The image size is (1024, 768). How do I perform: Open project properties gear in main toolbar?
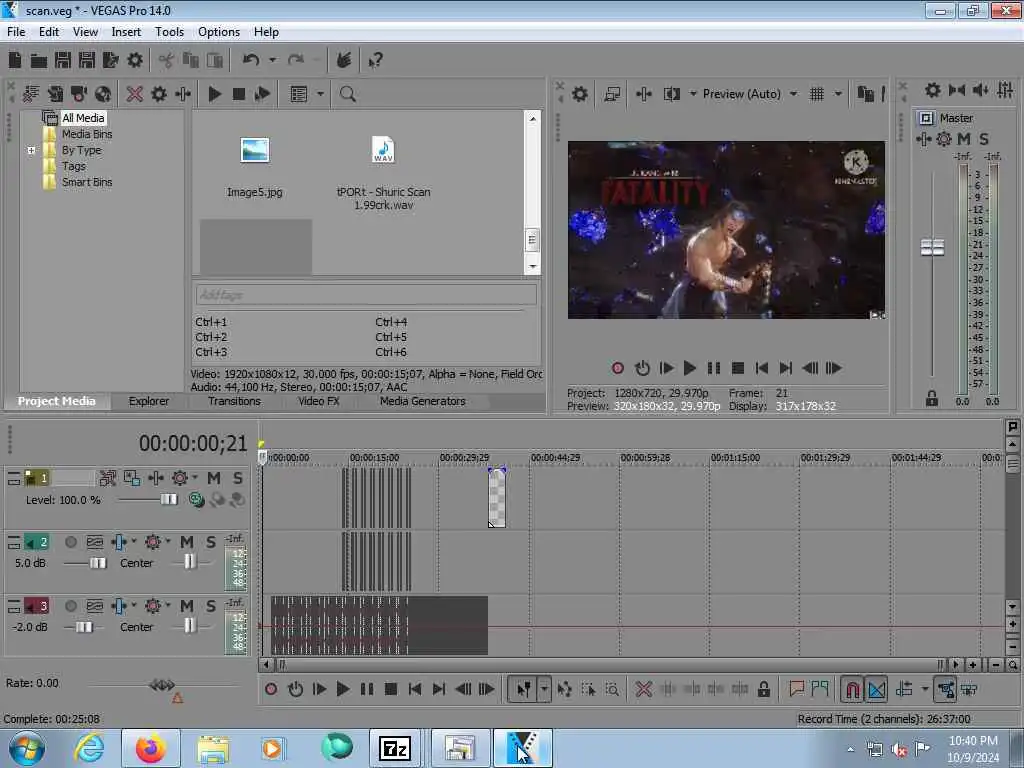click(135, 60)
